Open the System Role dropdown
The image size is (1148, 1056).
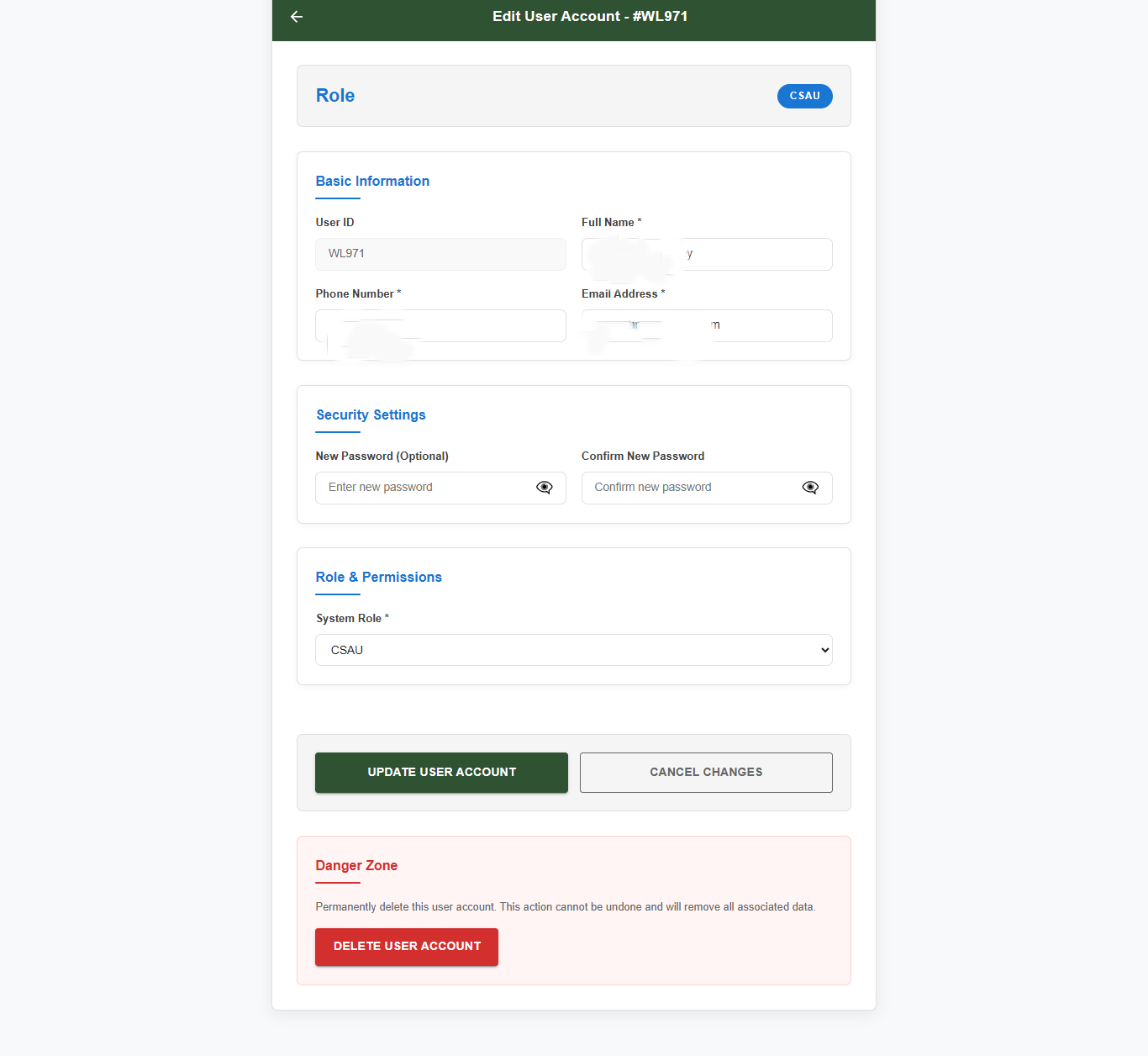pos(574,650)
